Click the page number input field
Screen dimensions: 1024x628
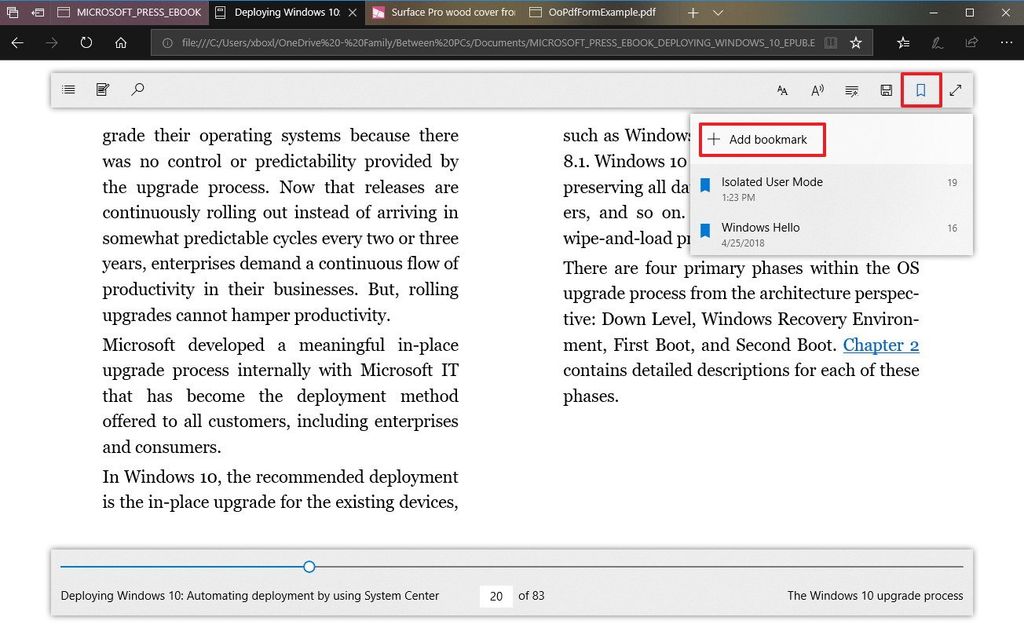click(x=497, y=596)
